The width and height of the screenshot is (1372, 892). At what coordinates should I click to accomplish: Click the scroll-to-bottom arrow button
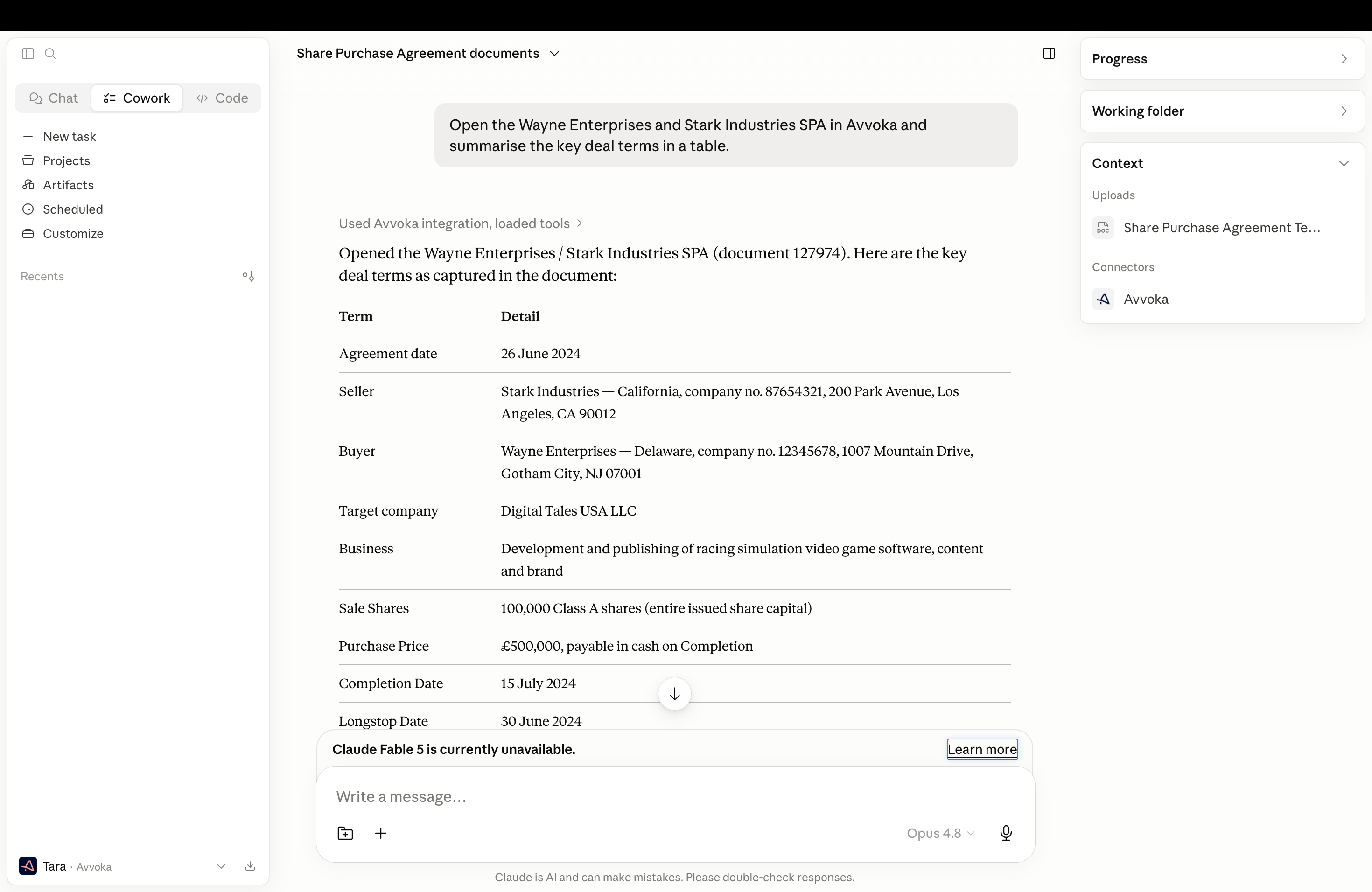click(x=674, y=694)
